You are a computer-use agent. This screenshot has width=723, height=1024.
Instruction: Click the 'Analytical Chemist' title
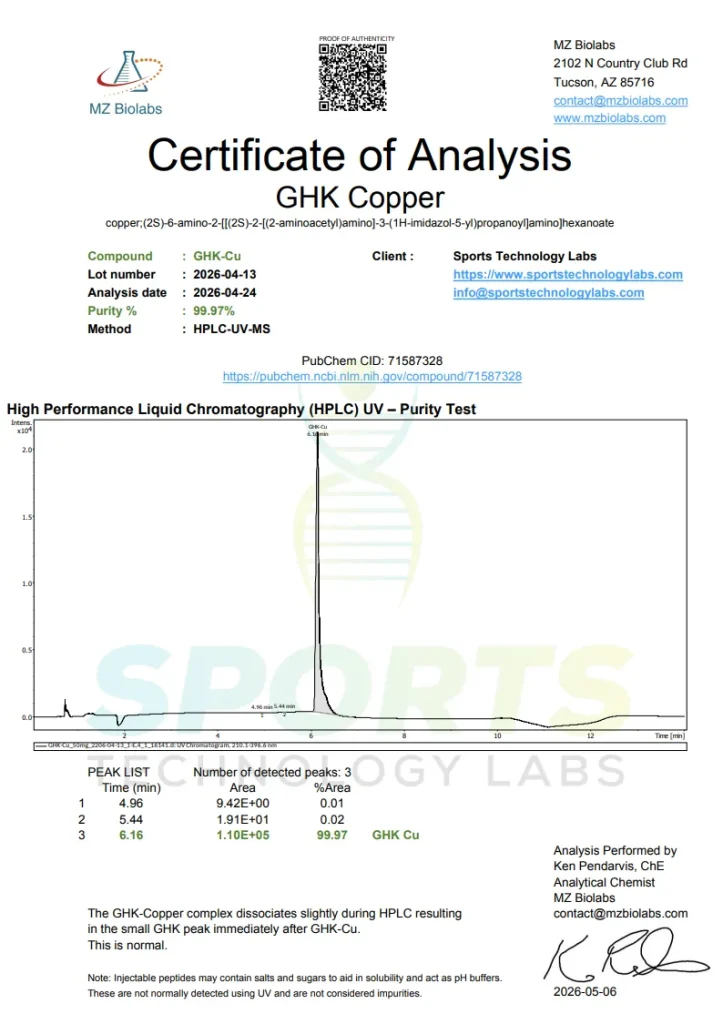pos(604,882)
